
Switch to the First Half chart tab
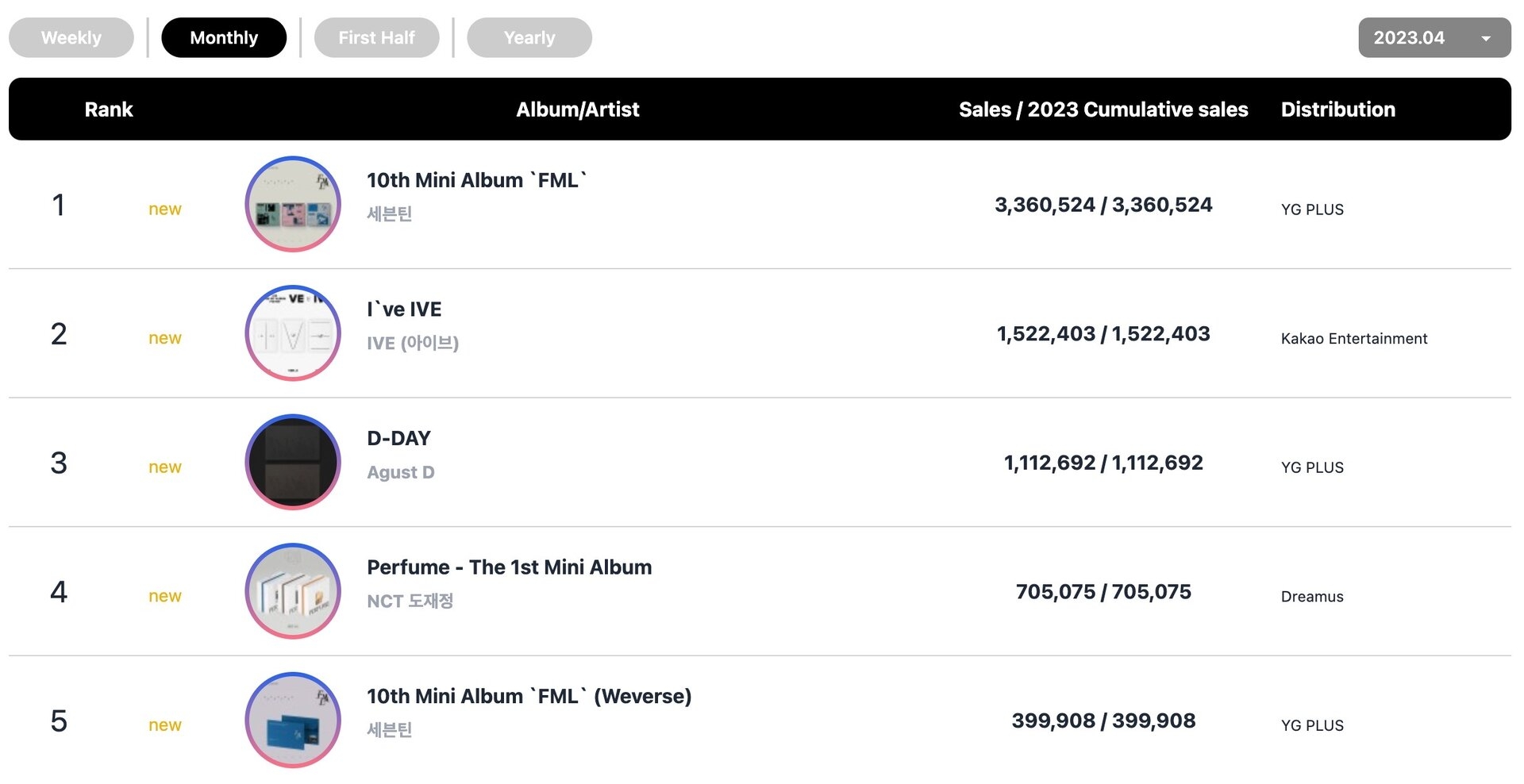click(377, 37)
